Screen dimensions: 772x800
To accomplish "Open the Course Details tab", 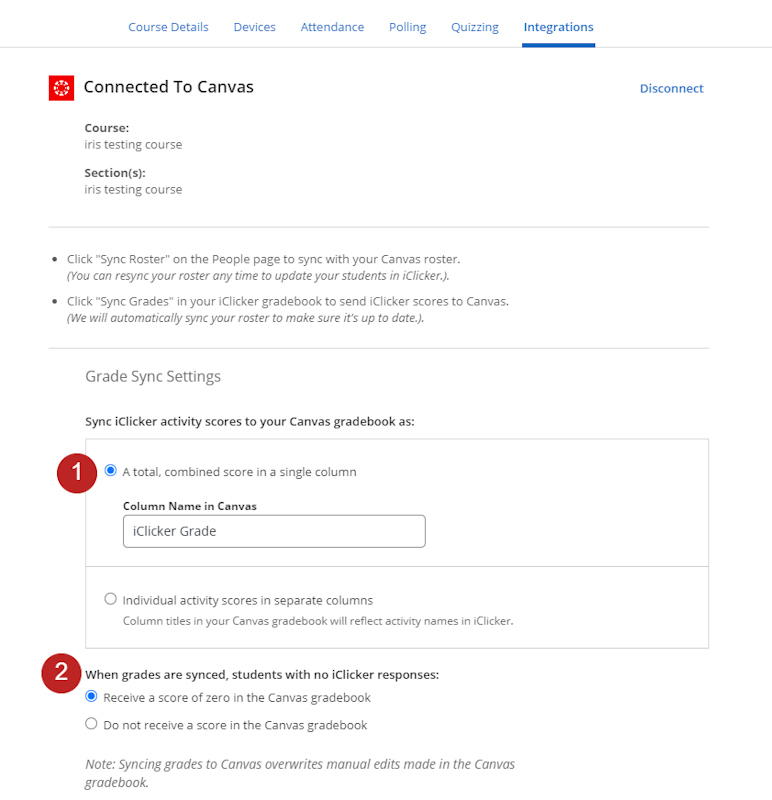I will (168, 27).
